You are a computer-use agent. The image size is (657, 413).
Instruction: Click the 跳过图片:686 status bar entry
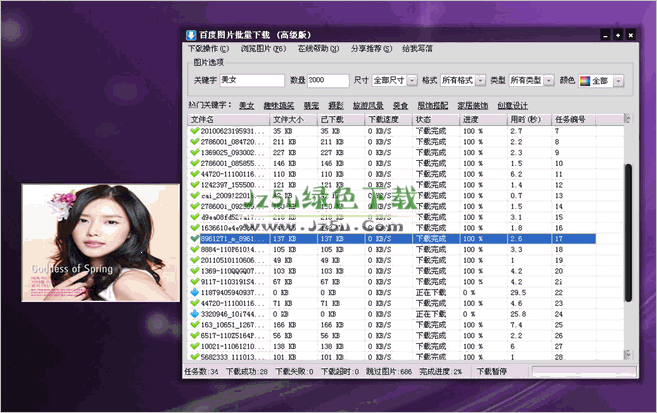(x=388, y=372)
